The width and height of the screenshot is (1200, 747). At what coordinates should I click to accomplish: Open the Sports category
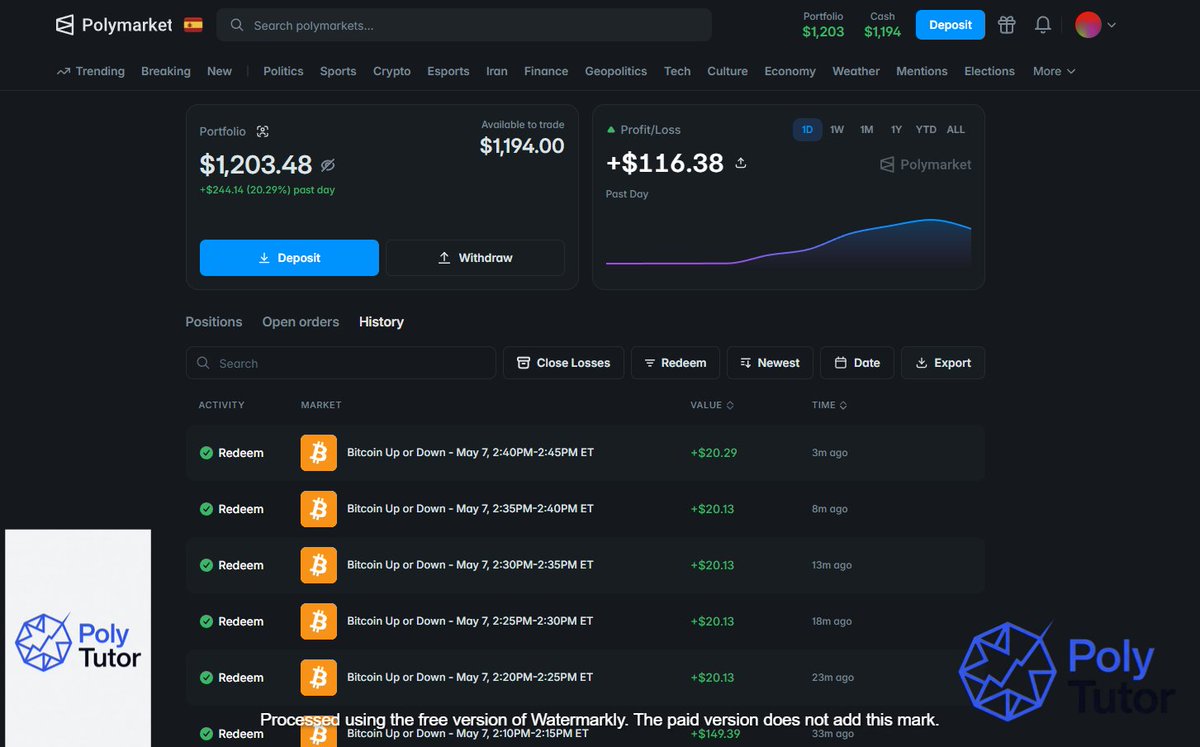(x=338, y=71)
